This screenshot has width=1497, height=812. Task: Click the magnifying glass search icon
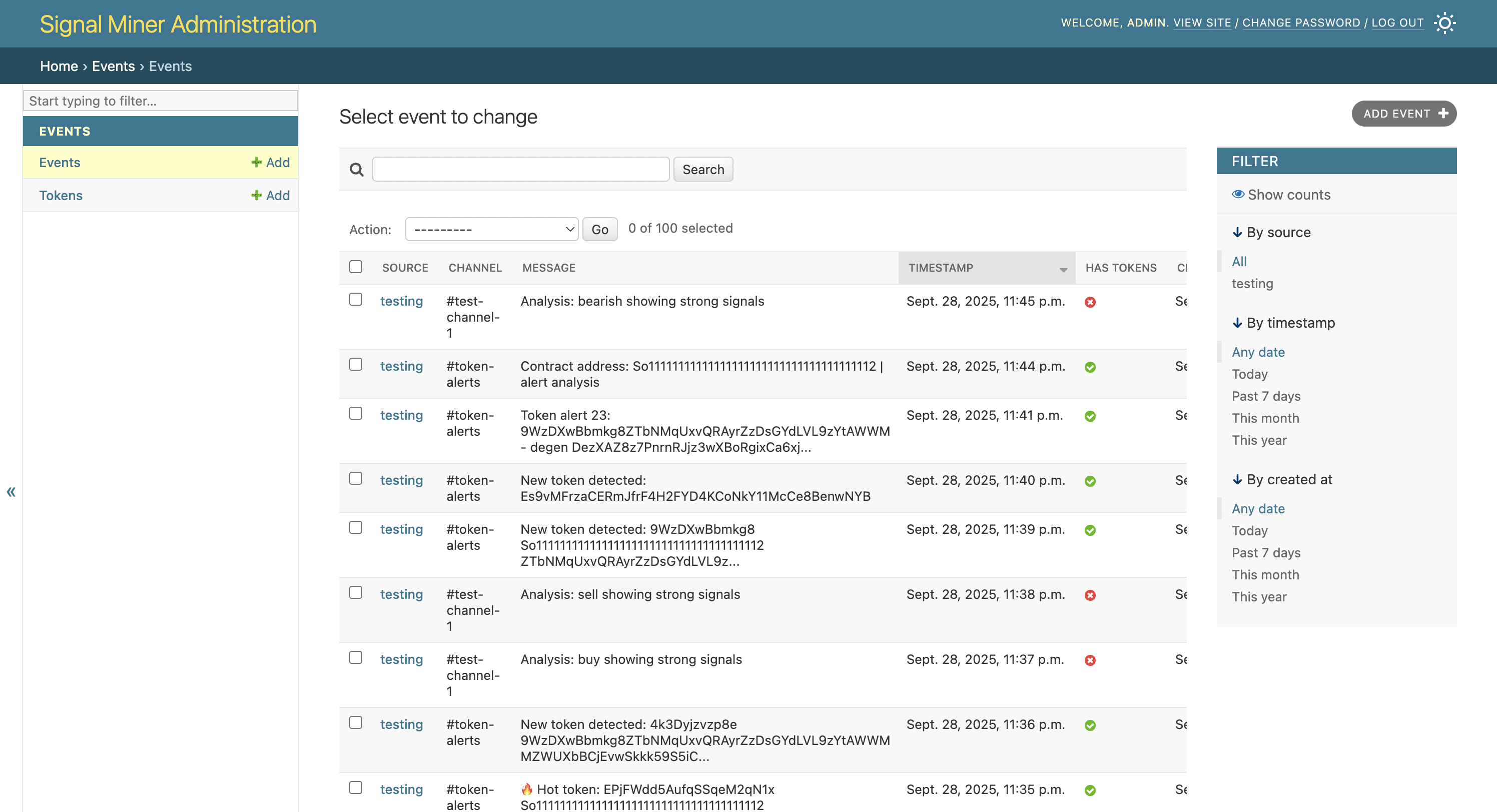click(x=356, y=169)
